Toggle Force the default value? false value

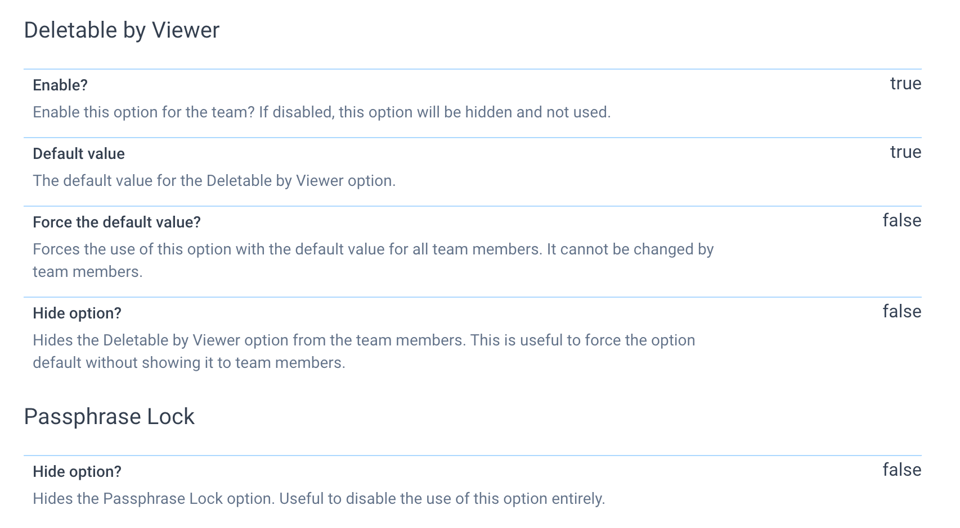(x=901, y=221)
